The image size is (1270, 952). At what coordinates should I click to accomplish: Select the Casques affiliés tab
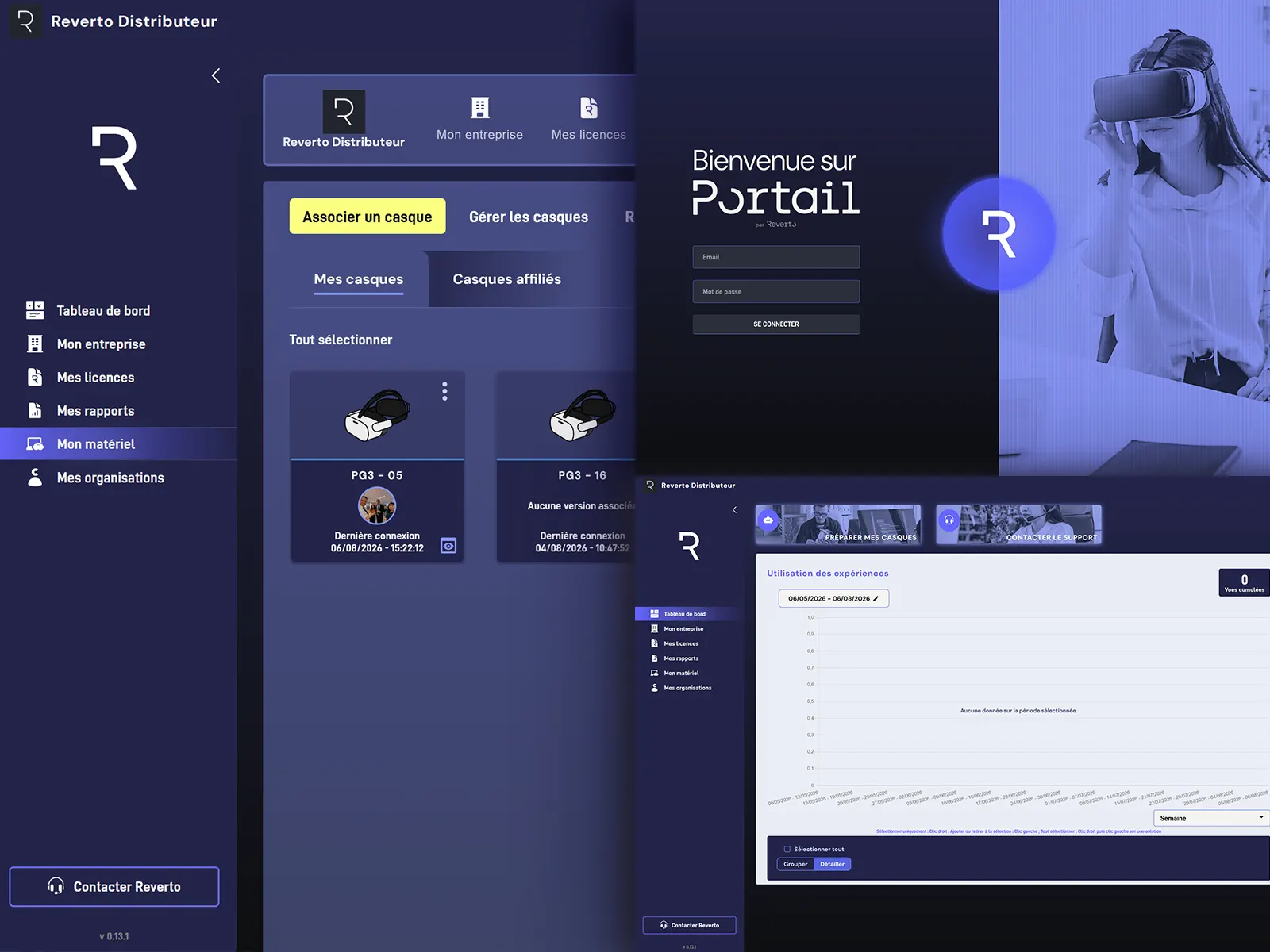click(507, 279)
